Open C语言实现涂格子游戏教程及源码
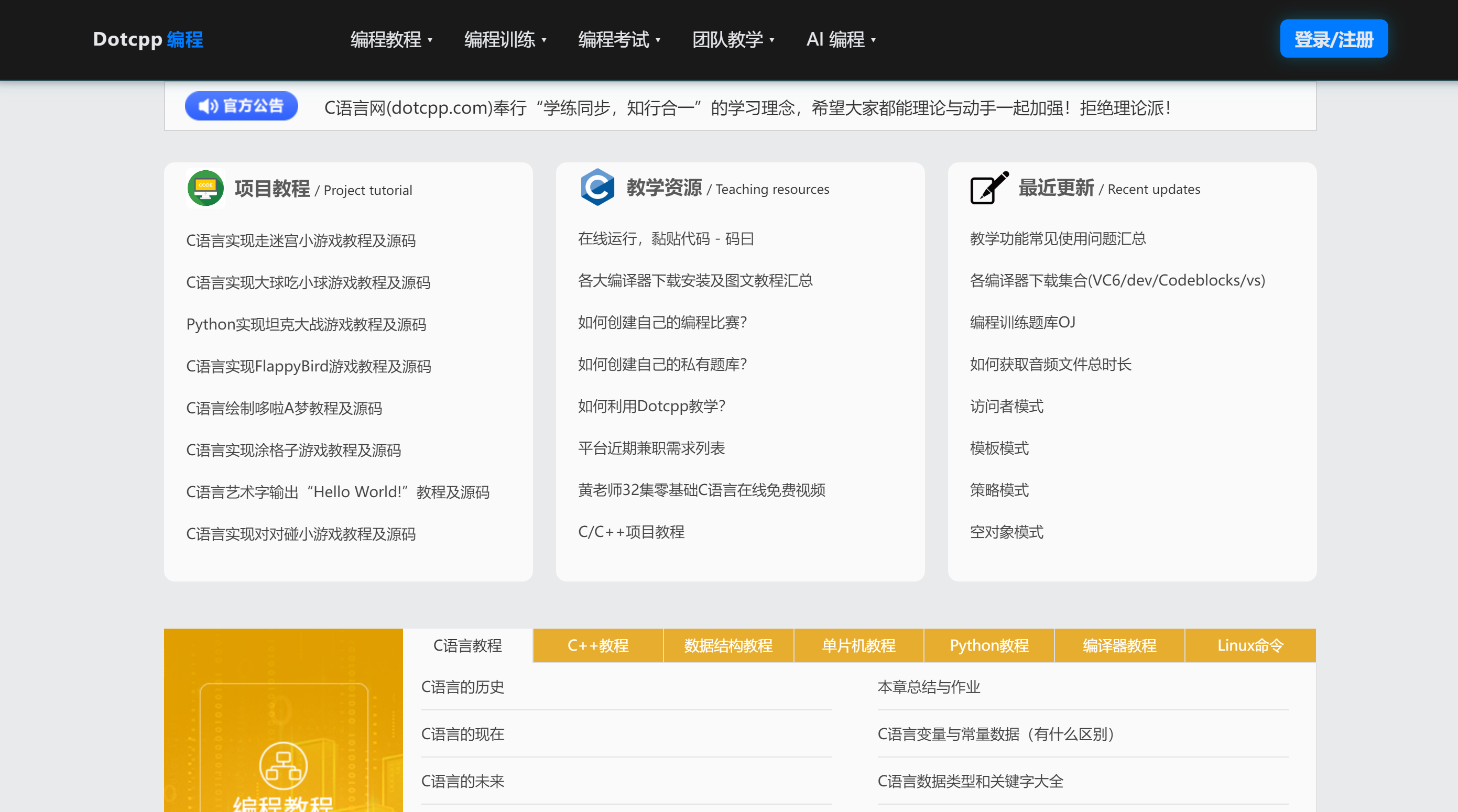 point(293,450)
